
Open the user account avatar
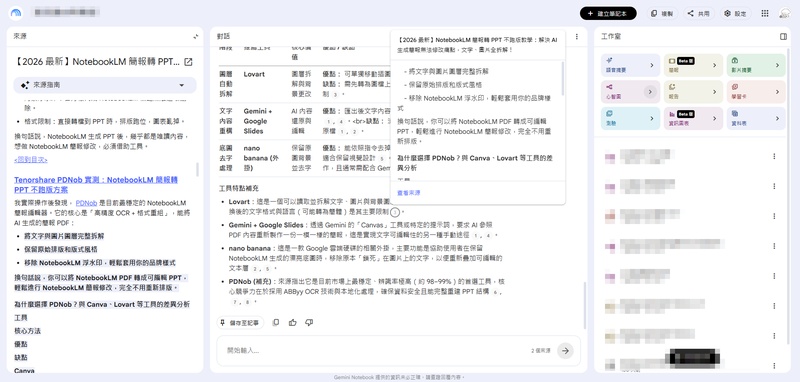point(785,14)
